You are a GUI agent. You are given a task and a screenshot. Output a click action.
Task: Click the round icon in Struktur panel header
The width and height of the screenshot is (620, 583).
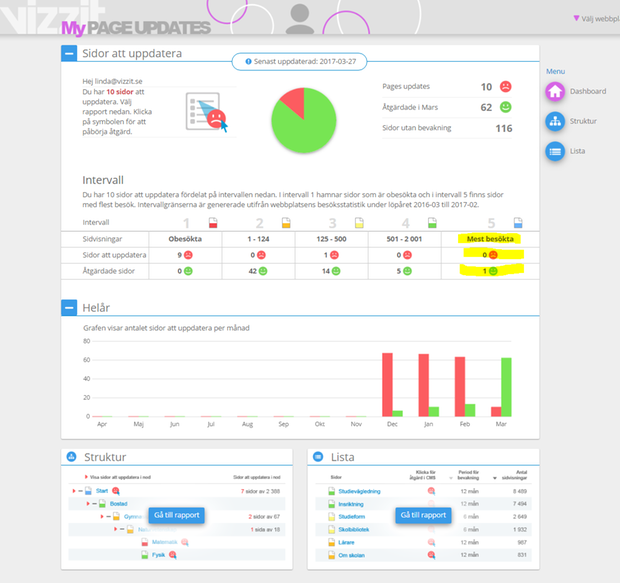[72, 457]
